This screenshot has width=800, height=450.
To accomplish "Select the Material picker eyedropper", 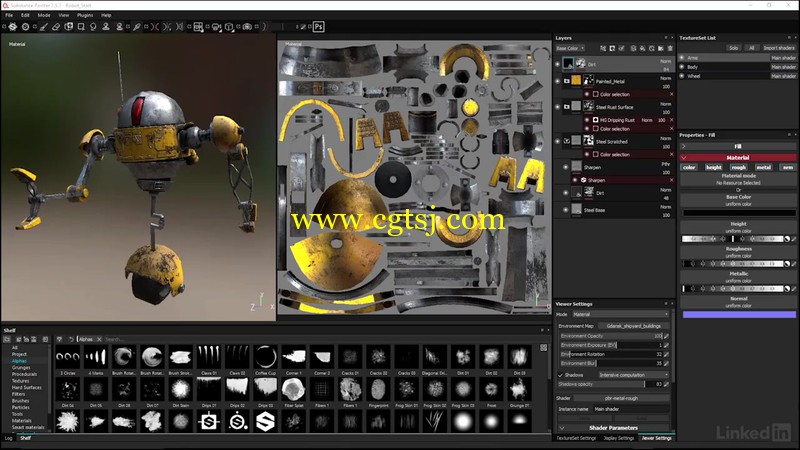I will click(x=137, y=27).
